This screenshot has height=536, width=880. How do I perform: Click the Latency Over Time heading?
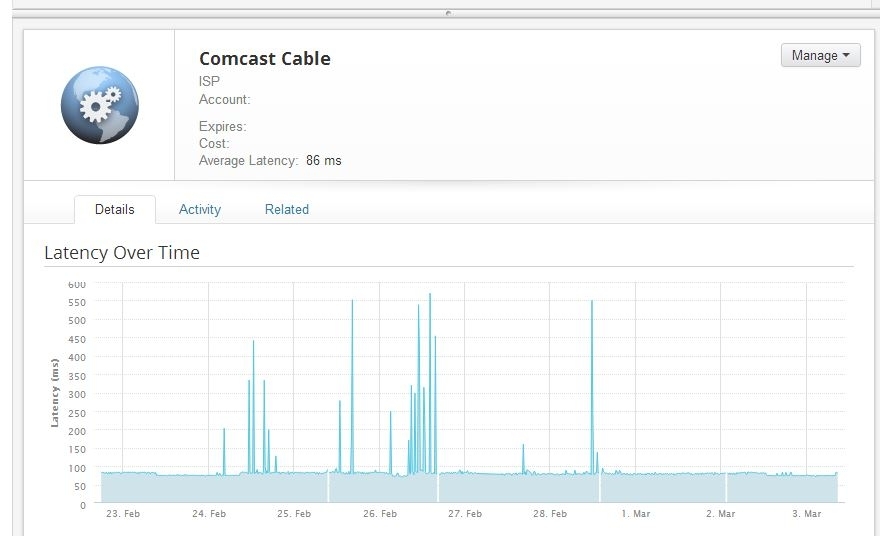[x=122, y=253]
